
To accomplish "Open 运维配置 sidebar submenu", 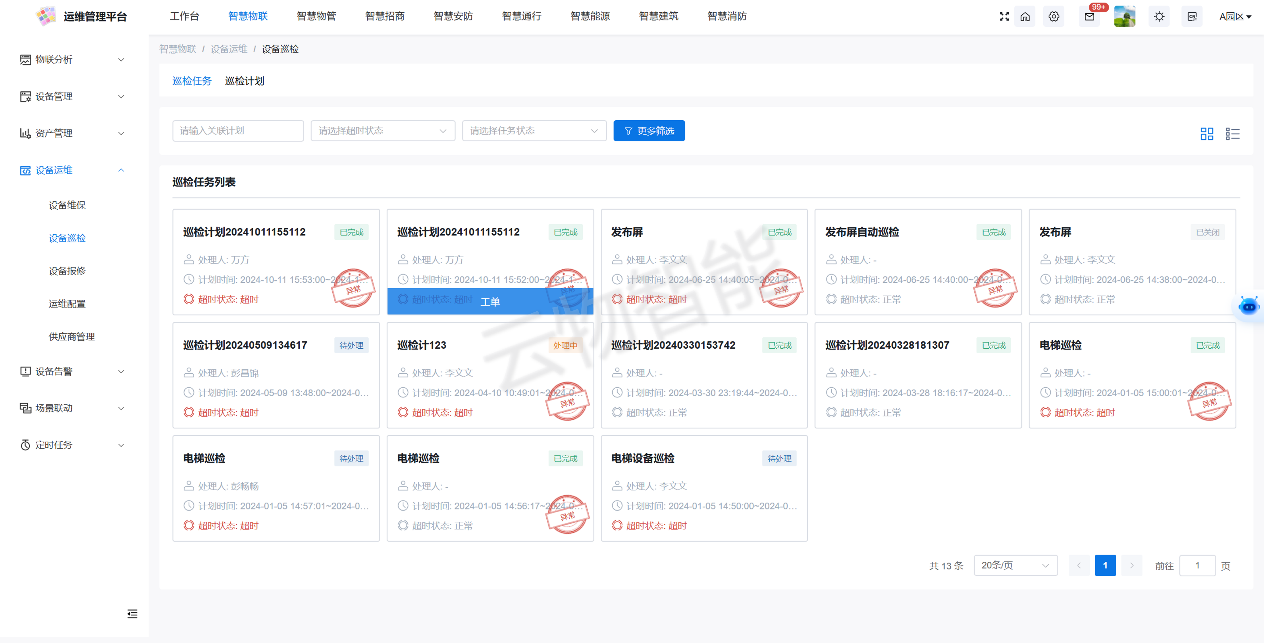I will (67, 304).
